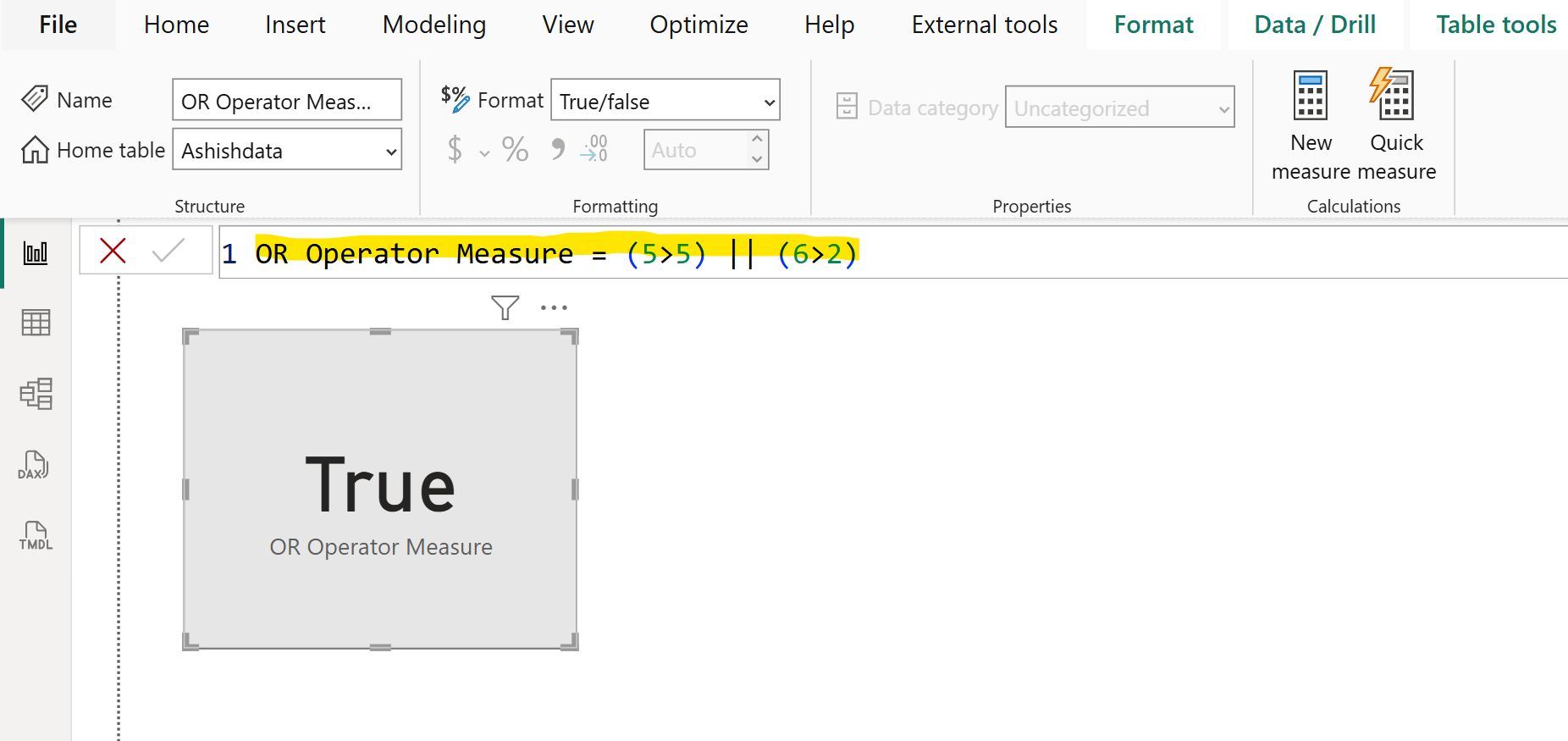Image resolution: width=1568 pixels, height=741 pixels.
Task: Commit formula with checkmark button
Action: (168, 251)
